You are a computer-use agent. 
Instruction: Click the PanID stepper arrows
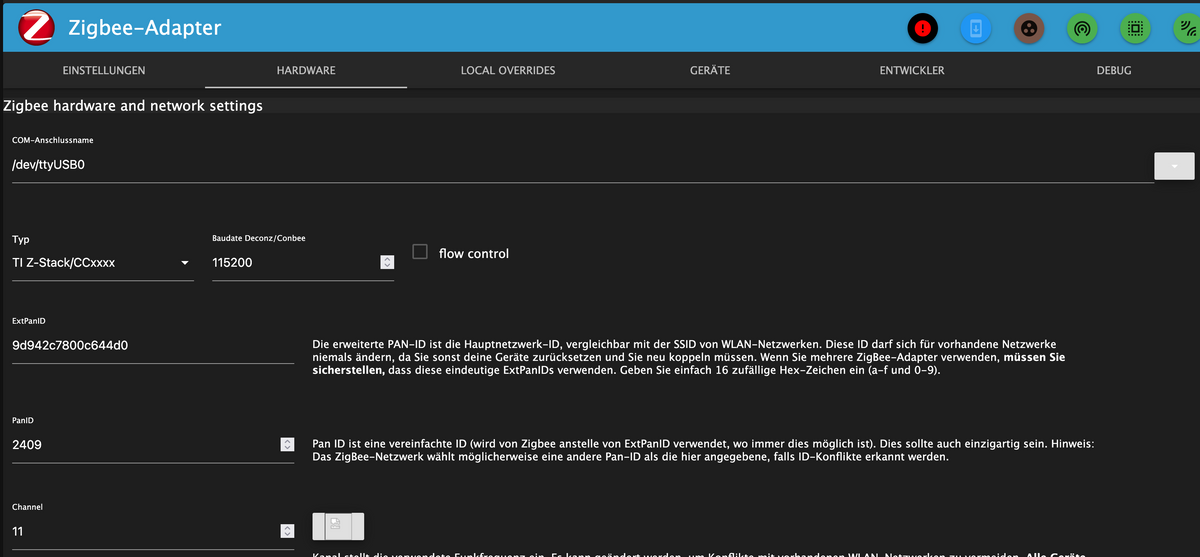[x=287, y=444]
